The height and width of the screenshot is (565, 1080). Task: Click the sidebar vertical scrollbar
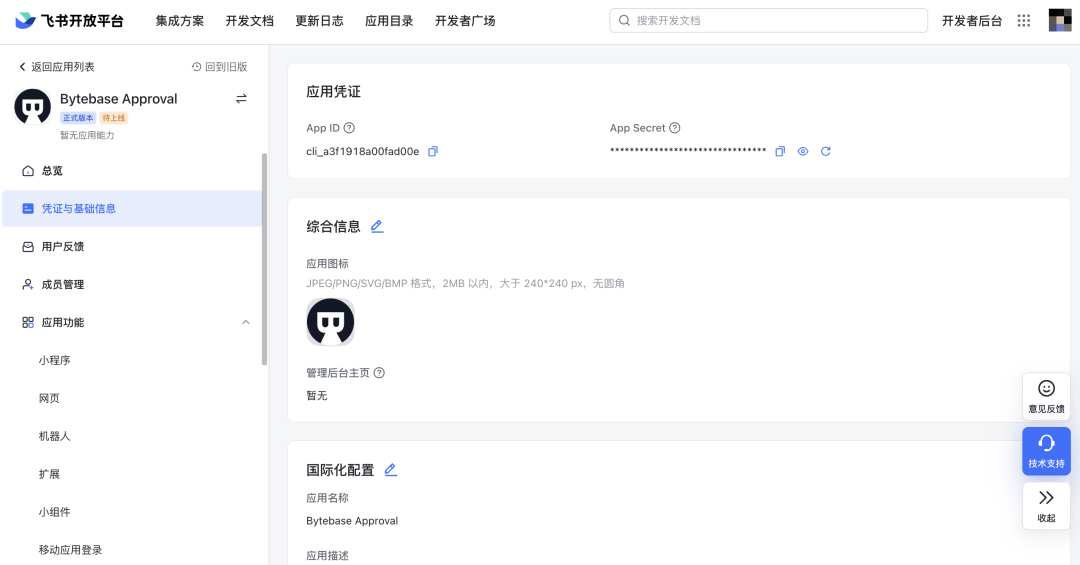[264, 259]
